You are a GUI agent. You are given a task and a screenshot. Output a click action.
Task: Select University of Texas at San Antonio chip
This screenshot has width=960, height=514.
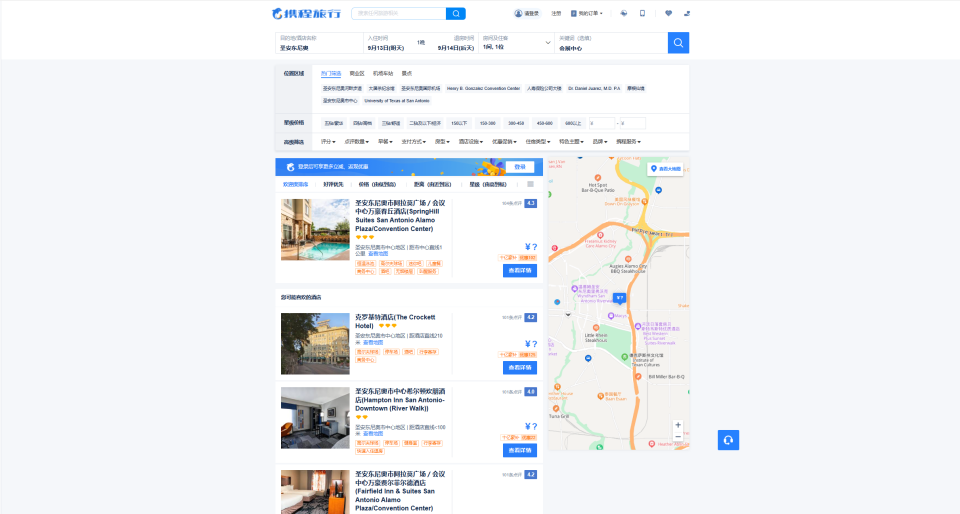point(397,101)
